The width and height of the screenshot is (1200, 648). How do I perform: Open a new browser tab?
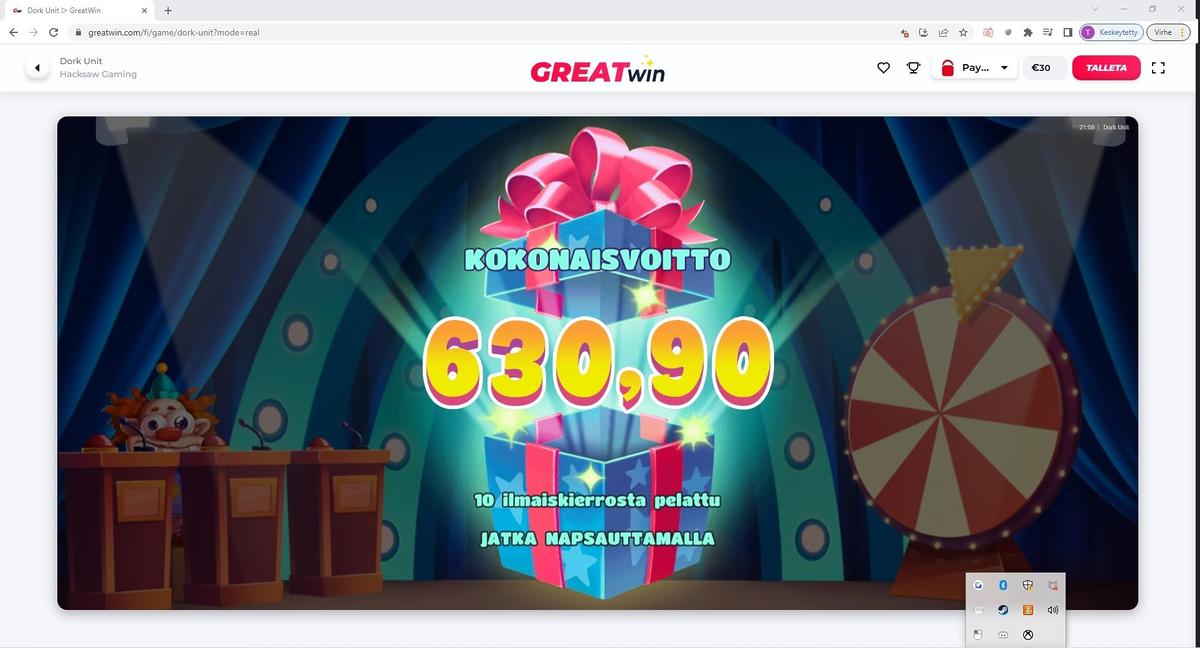[x=167, y=10]
